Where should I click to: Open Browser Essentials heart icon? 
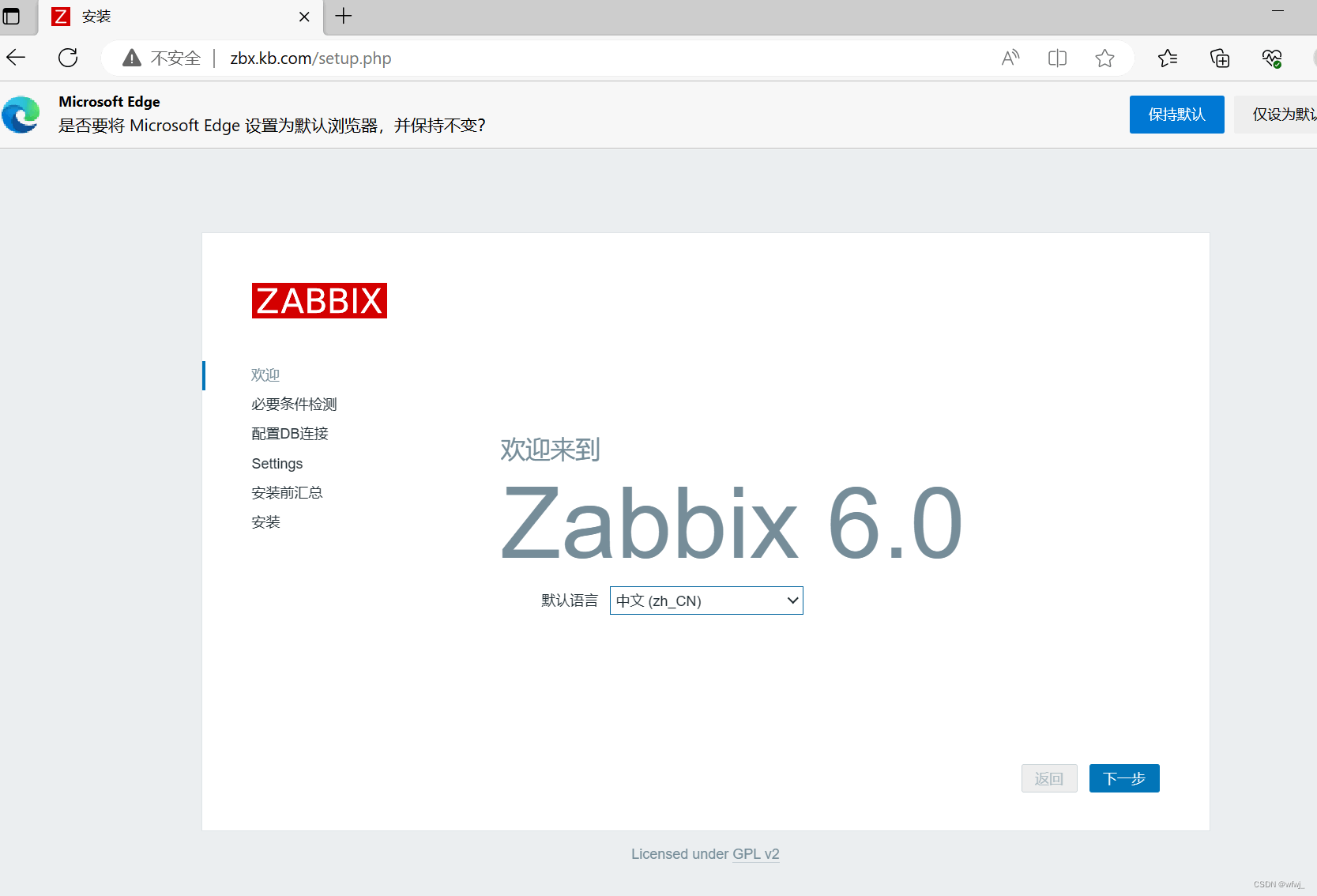[x=1272, y=58]
